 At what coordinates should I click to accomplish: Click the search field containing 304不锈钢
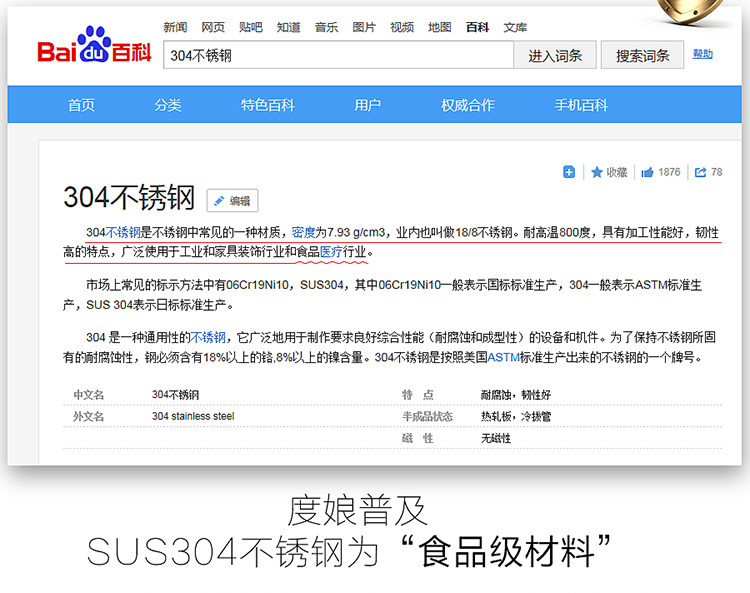coord(339,55)
